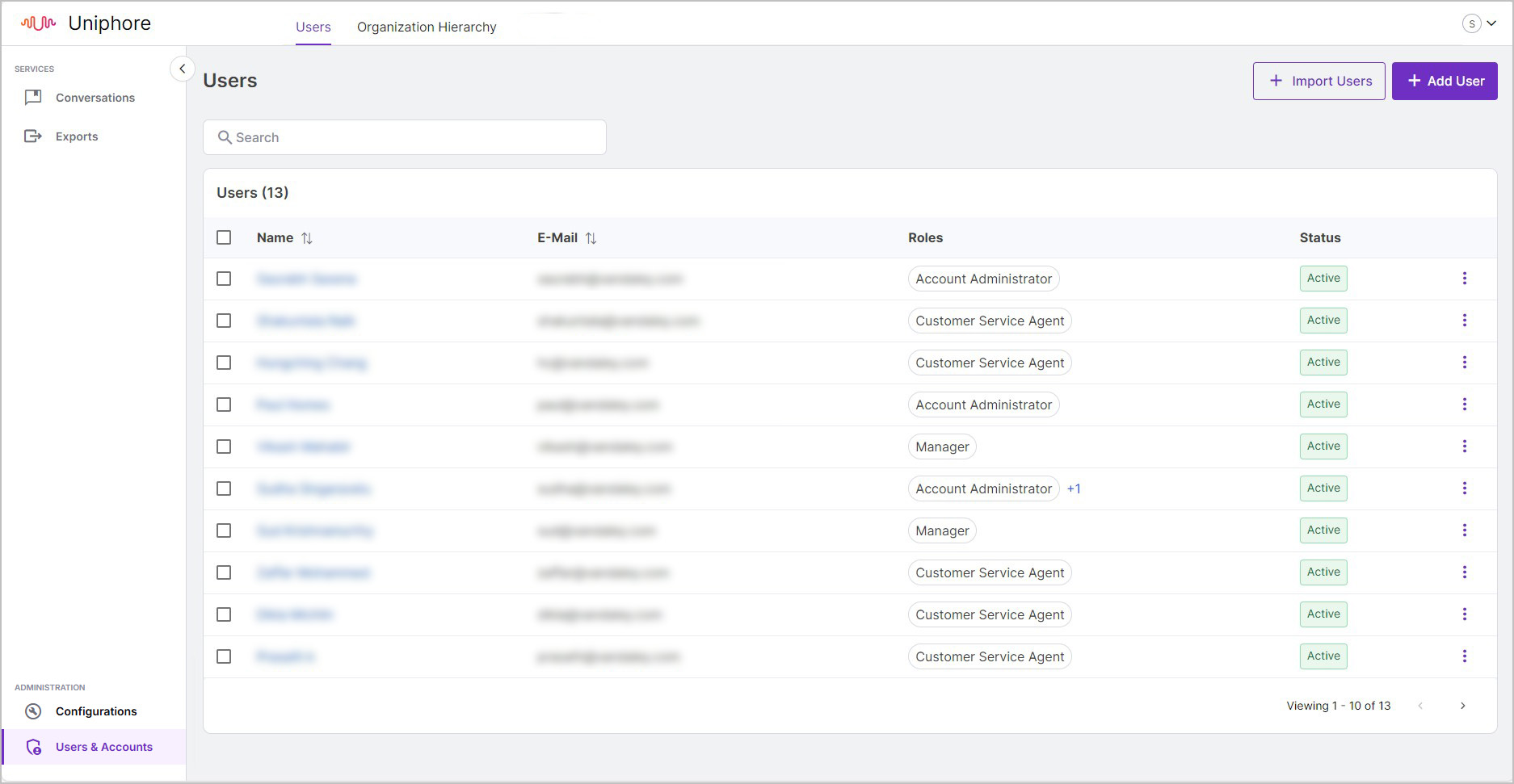1514x784 pixels.
Task: Click the Roles column header
Action: 925,237
